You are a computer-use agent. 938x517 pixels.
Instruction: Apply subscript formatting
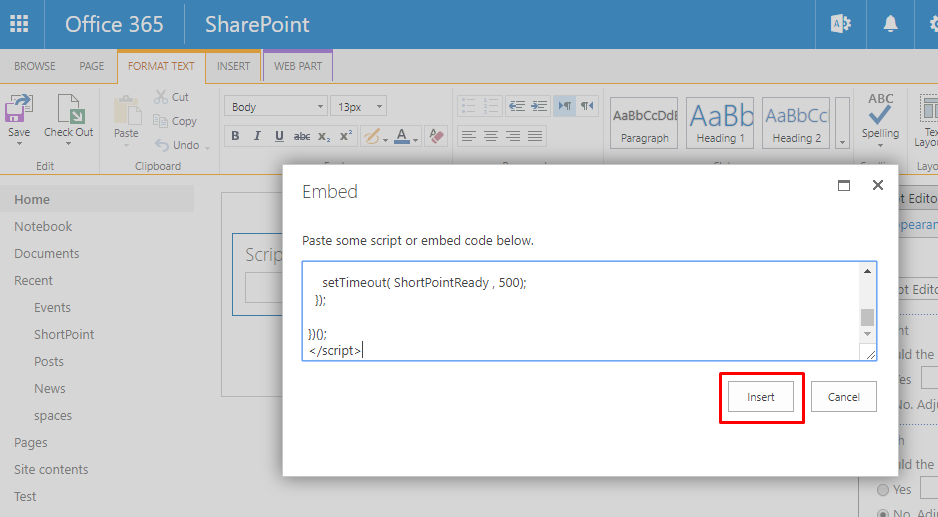324,136
